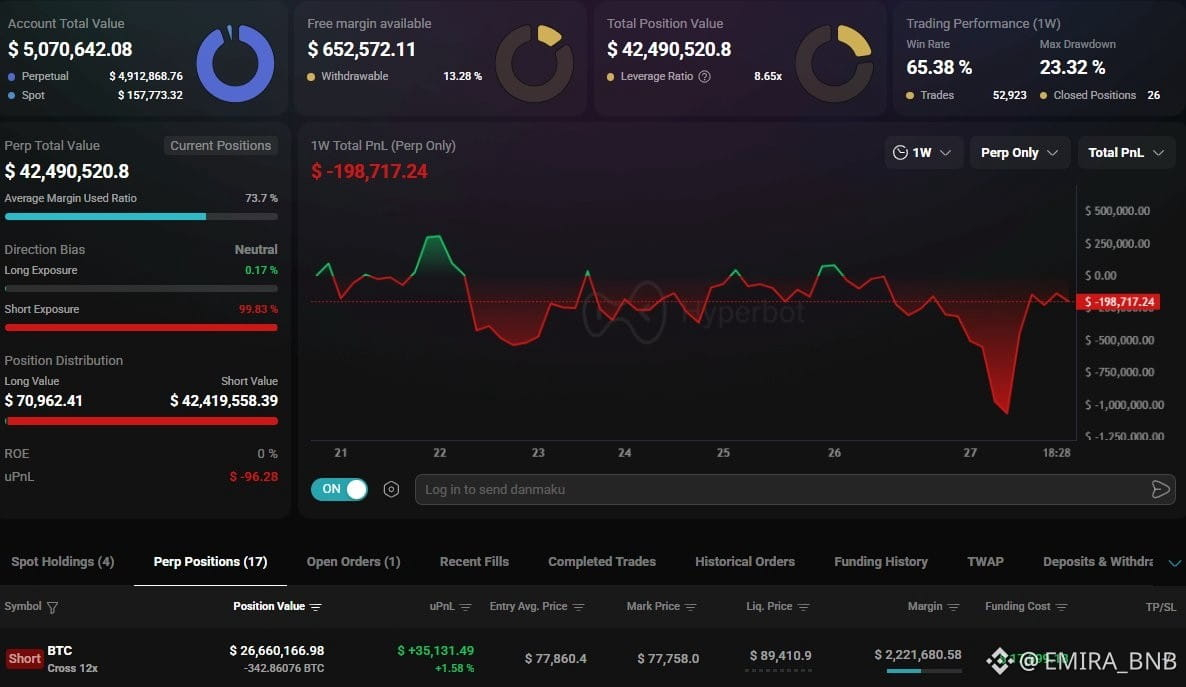The width and height of the screenshot is (1186, 687).
Task: Select the Perp Positions (17) tab
Action: pos(210,561)
